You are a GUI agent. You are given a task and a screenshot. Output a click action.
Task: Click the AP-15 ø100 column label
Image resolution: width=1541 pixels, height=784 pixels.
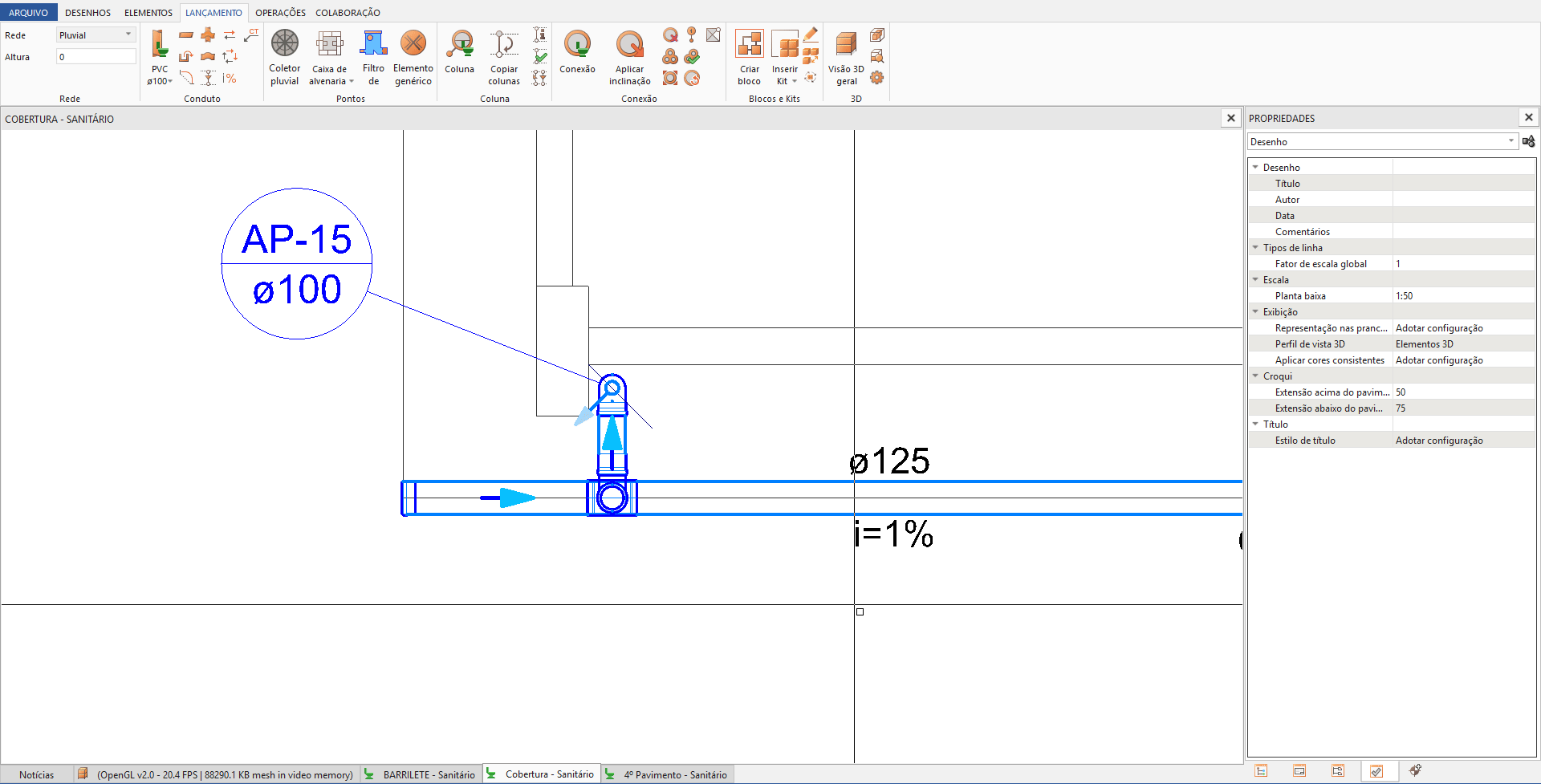[297, 263]
